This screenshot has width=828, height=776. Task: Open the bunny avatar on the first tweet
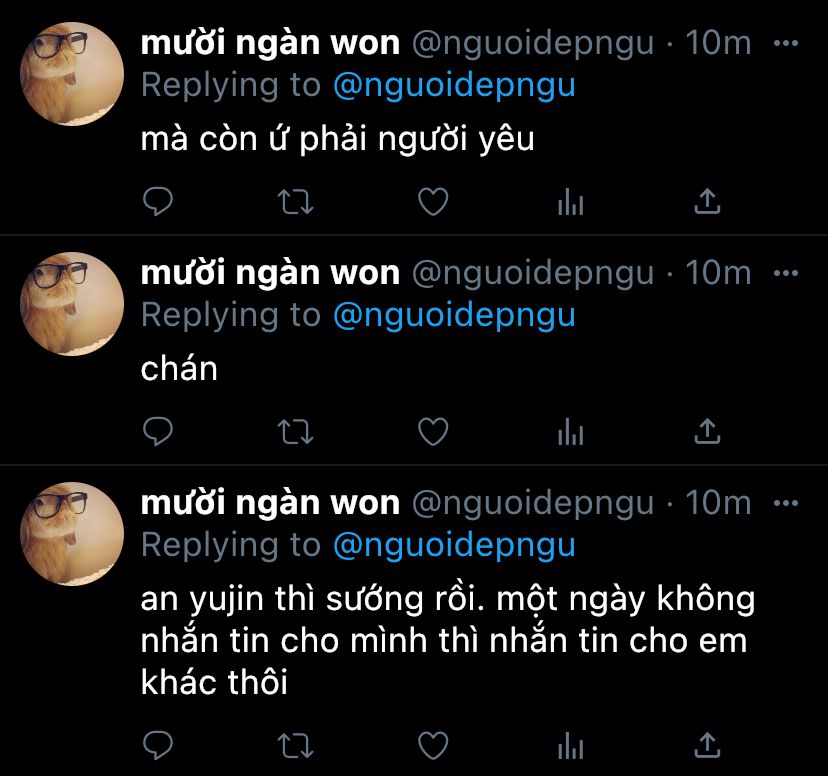(72, 74)
